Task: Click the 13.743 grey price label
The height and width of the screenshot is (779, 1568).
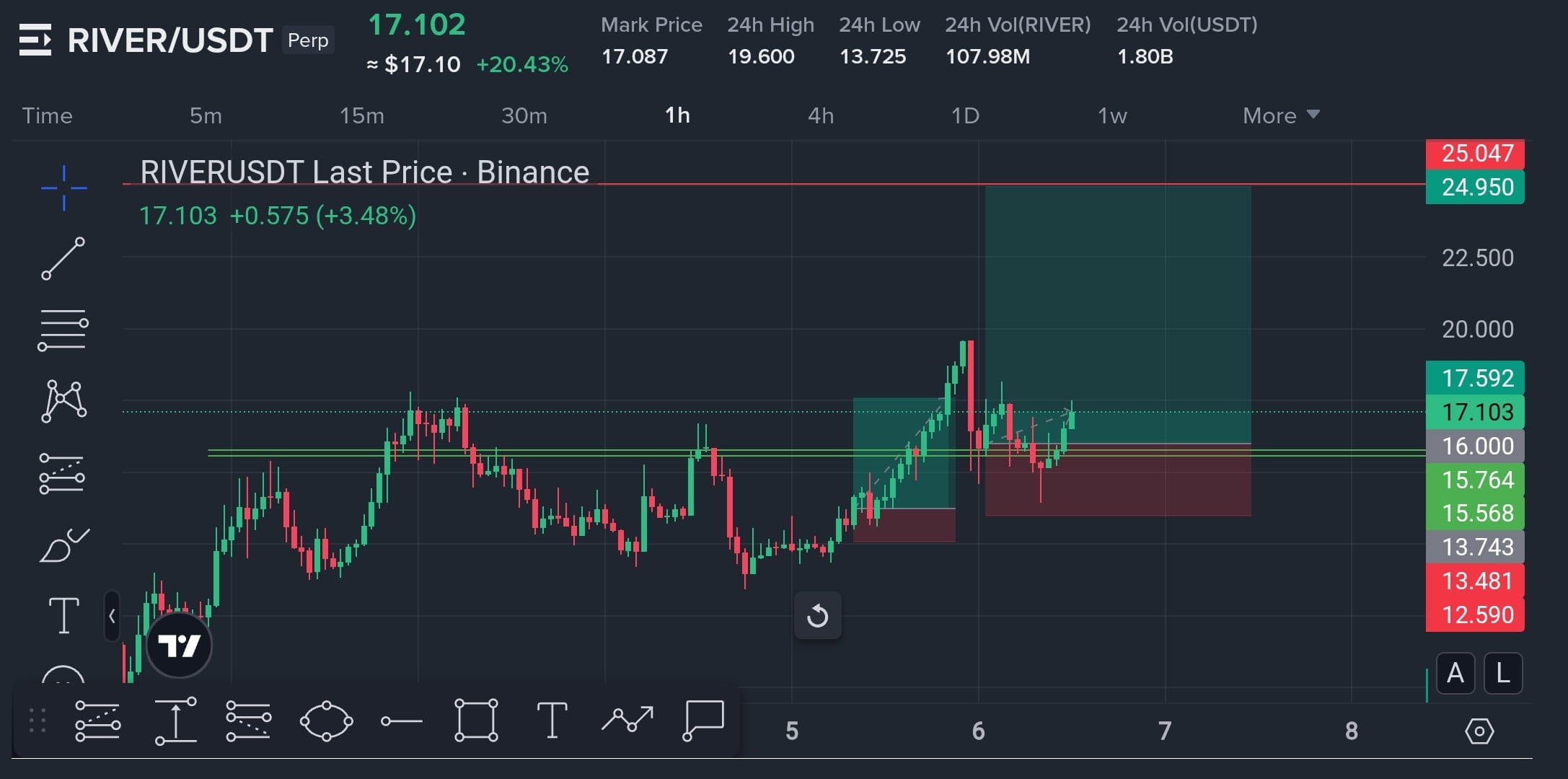Action: (x=1476, y=547)
